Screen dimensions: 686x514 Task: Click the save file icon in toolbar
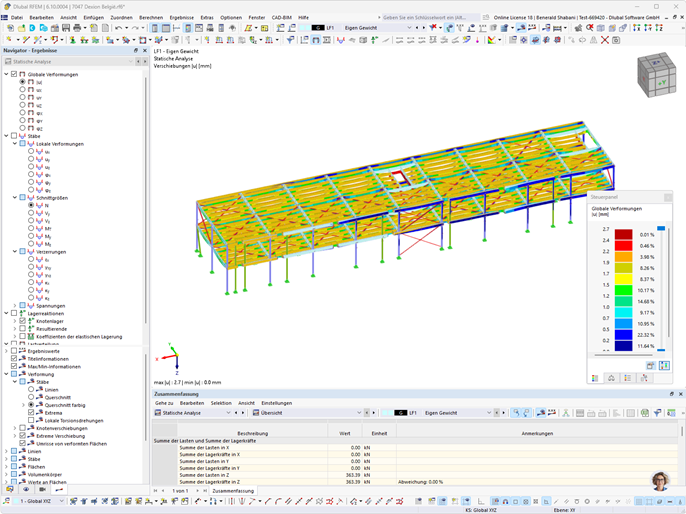(66, 28)
